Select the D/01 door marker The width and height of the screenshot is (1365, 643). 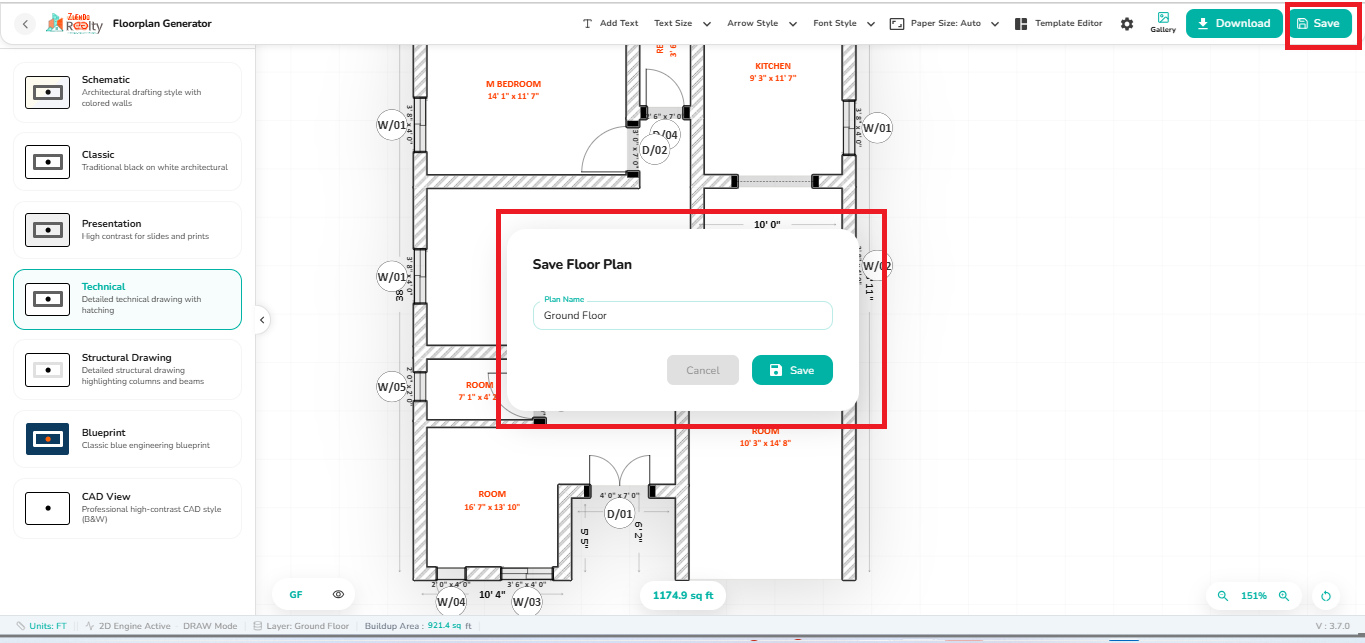[620, 514]
